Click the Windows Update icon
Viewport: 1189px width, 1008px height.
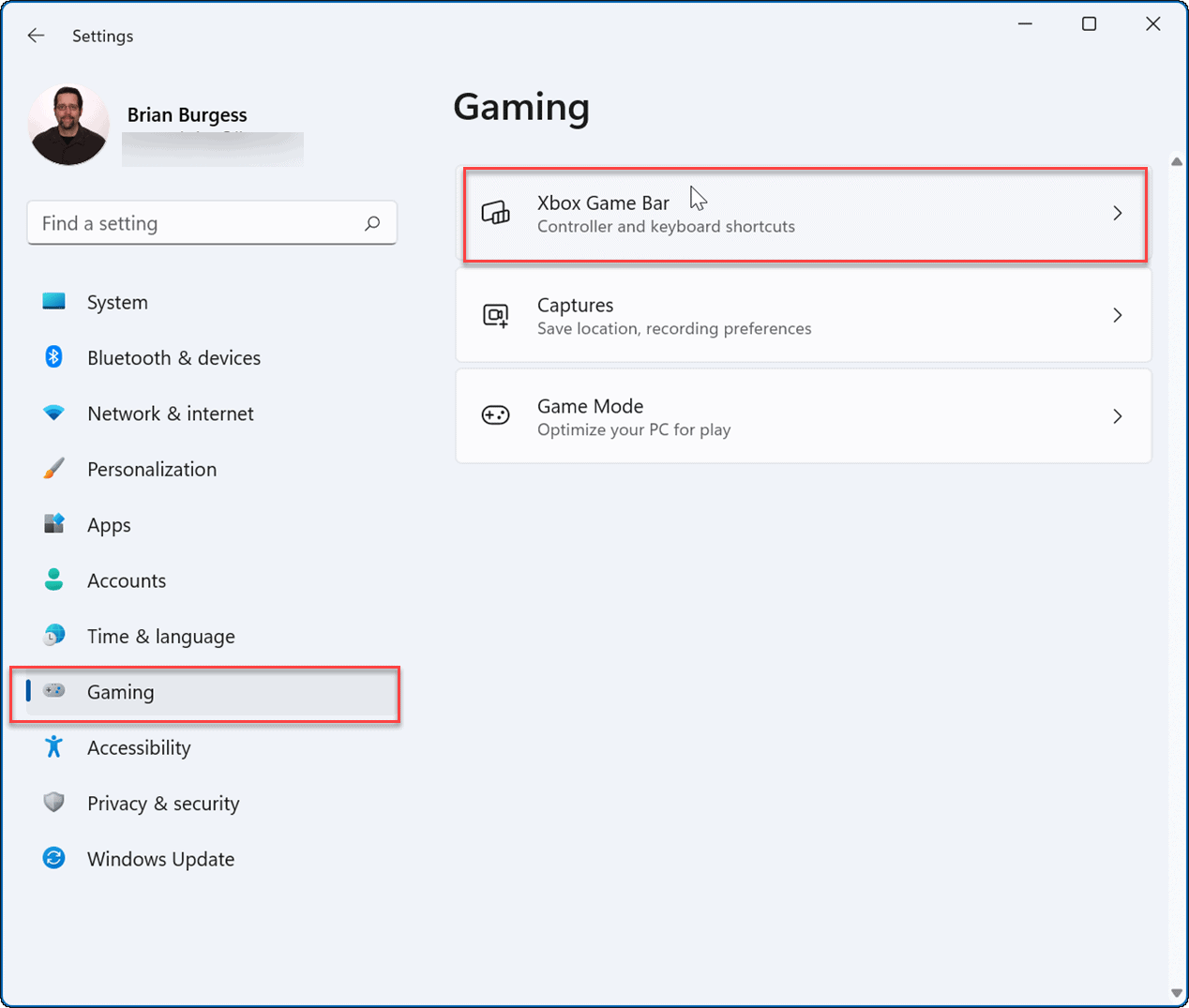click(53, 858)
